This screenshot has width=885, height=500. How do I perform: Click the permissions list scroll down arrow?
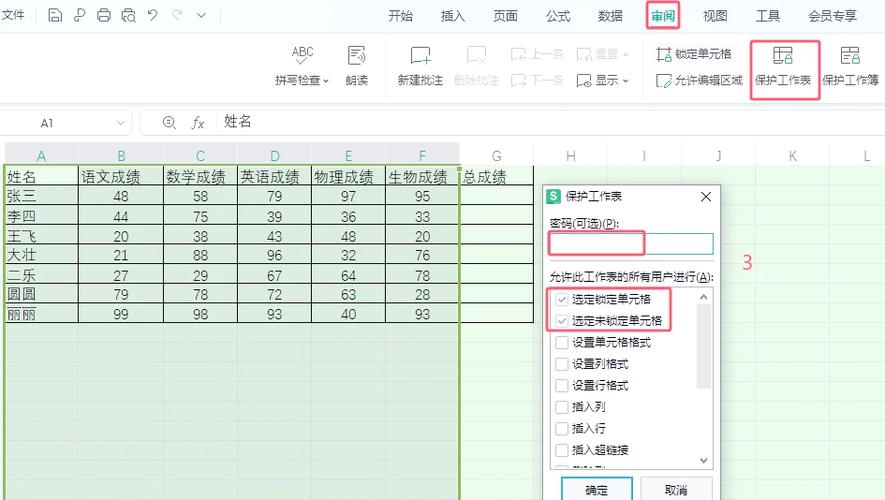pos(703,460)
